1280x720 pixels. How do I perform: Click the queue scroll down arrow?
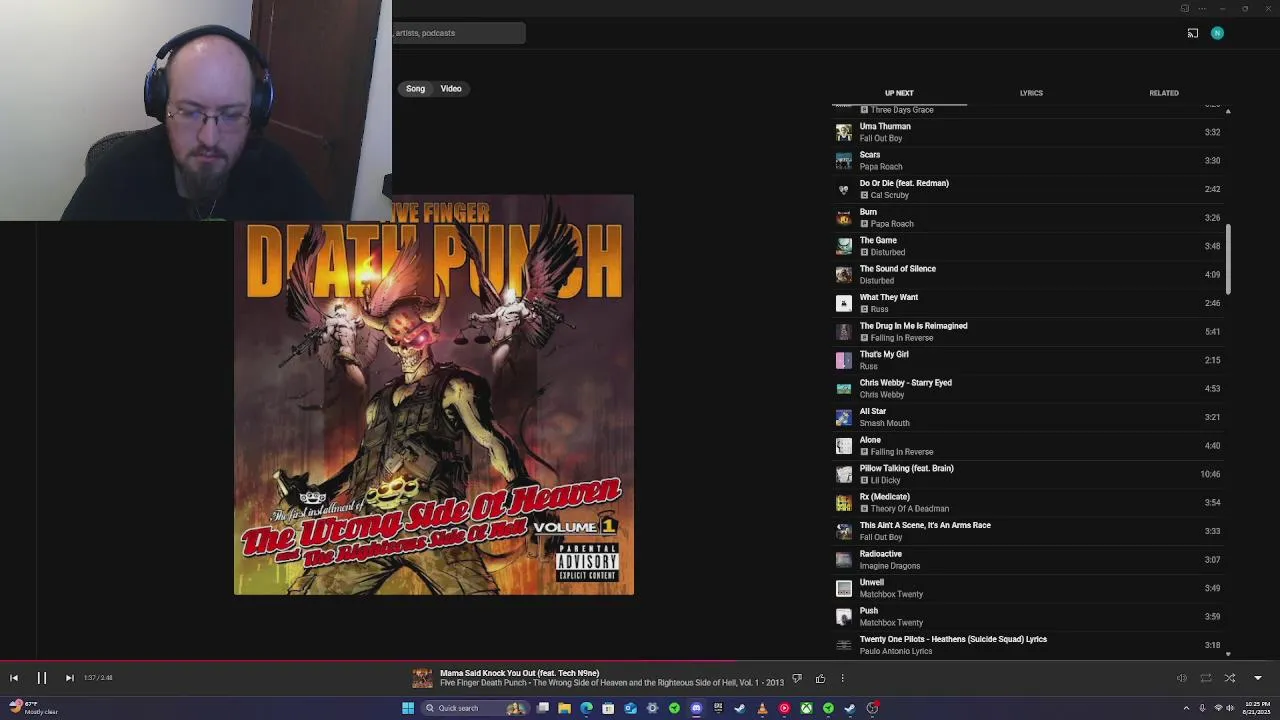1228,652
